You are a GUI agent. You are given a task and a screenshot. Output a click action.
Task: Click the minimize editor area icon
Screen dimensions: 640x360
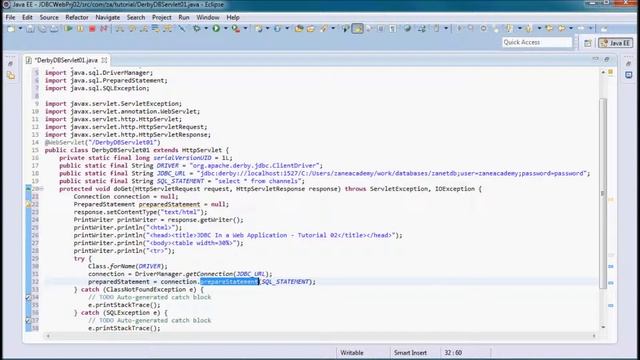[x=596, y=60]
